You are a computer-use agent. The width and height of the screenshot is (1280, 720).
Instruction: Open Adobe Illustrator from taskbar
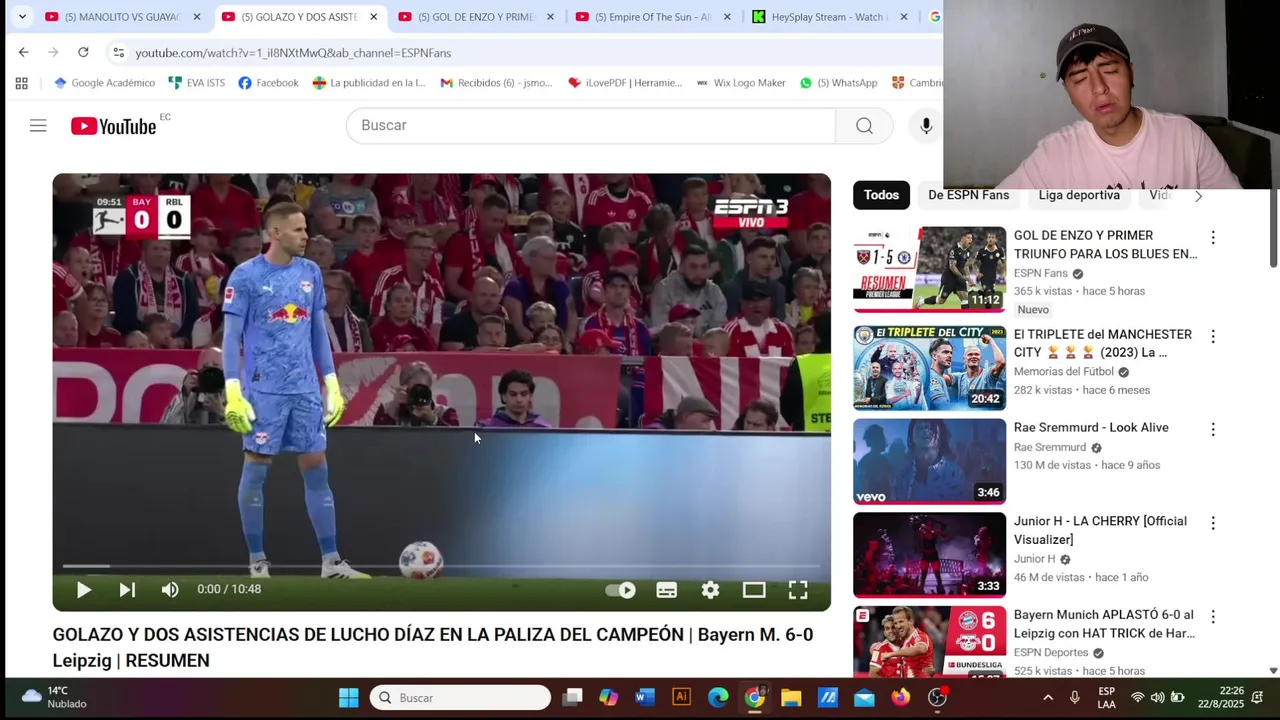[x=681, y=698]
